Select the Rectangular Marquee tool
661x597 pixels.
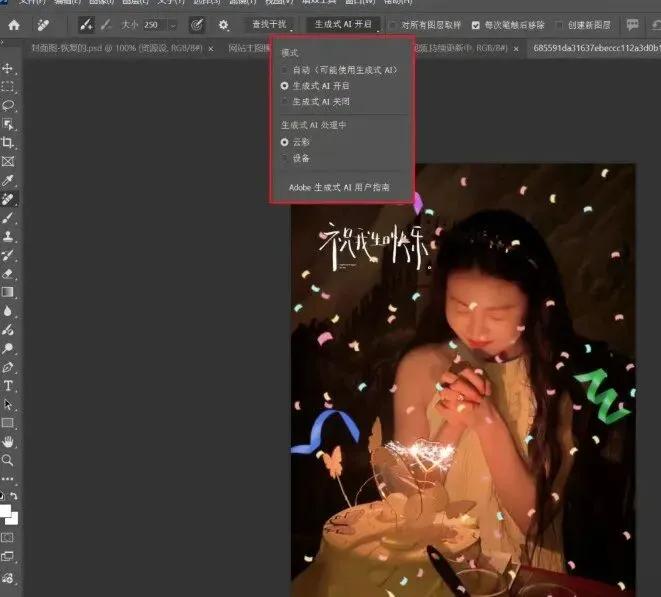point(8,86)
